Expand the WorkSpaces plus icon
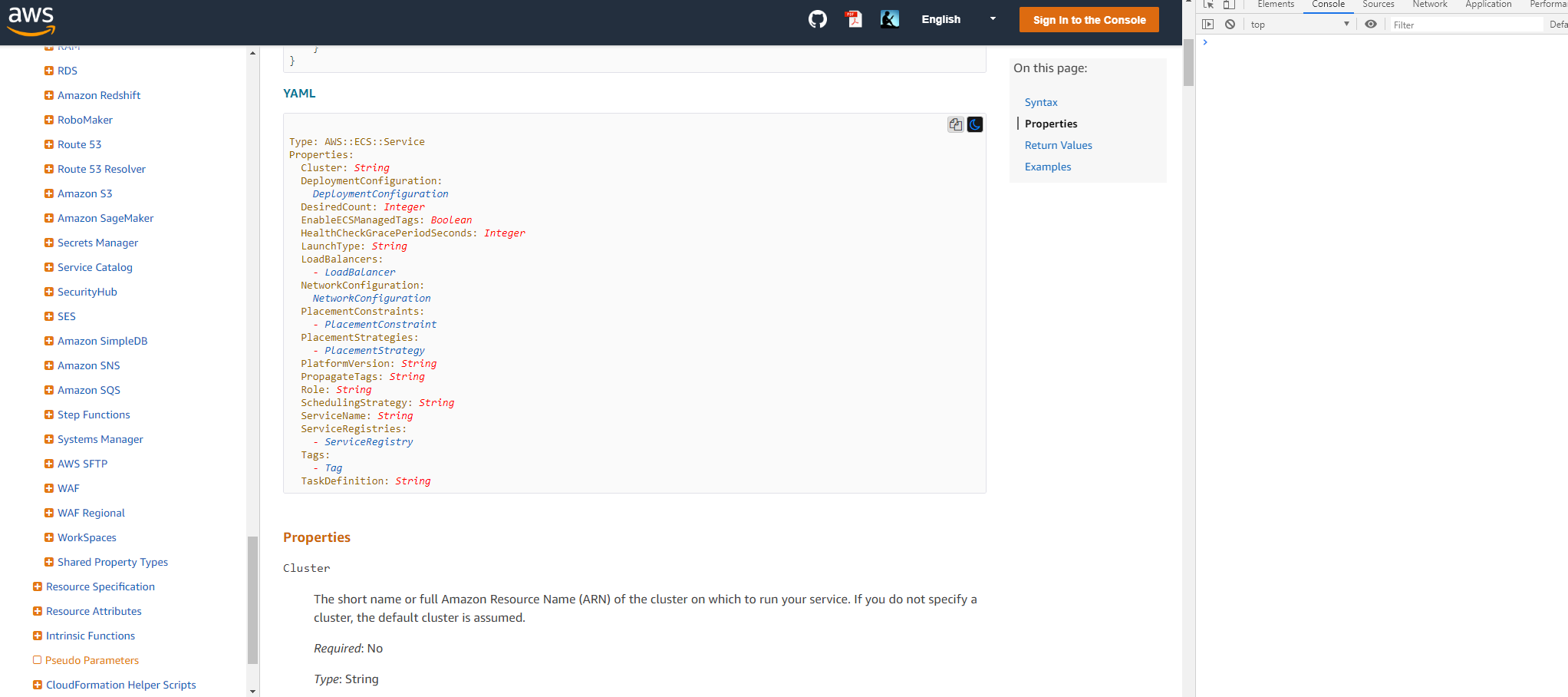The height and width of the screenshot is (697, 1568). click(49, 537)
